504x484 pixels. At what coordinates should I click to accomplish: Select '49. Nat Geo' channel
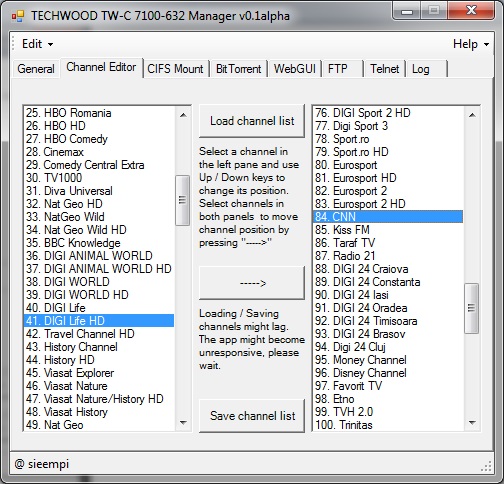(x=99, y=425)
